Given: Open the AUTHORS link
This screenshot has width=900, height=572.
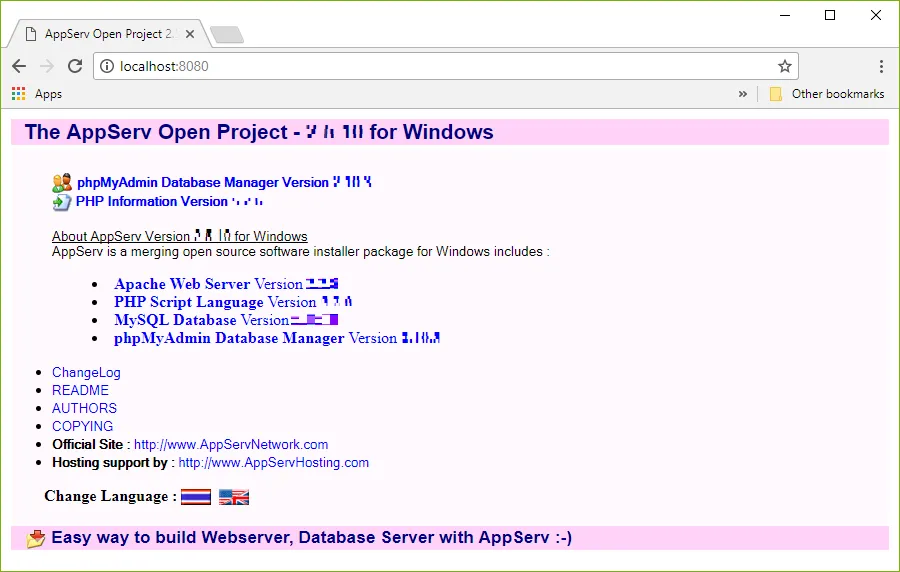Looking at the screenshot, I should pos(84,408).
